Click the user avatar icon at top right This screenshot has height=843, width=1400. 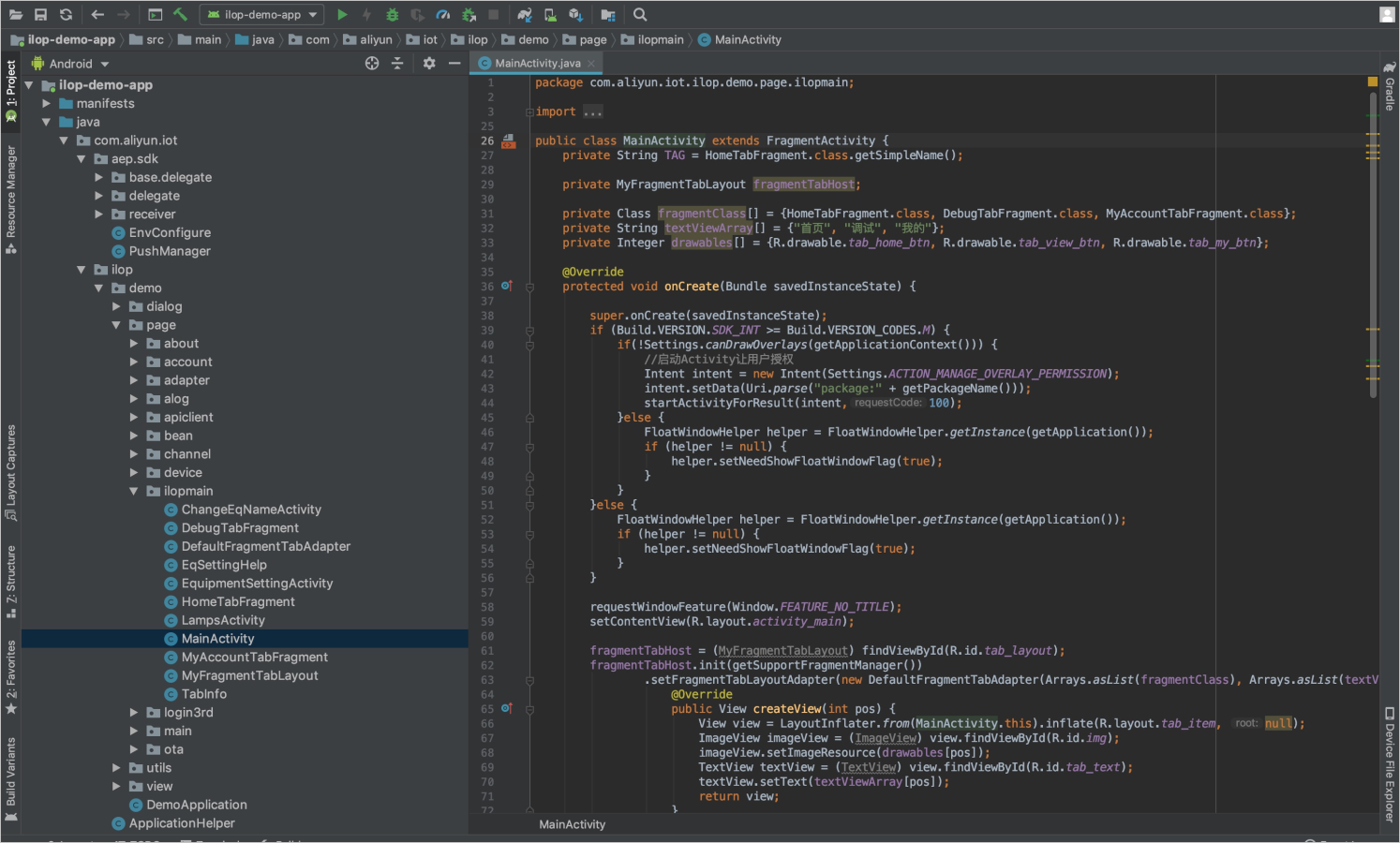(x=1387, y=14)
